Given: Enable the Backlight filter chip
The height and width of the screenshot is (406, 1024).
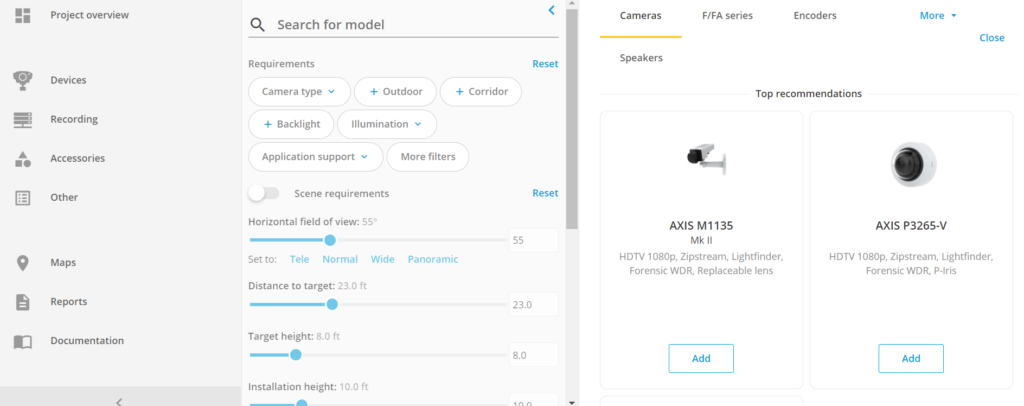Looking at the screenshot, I should [291, 125].
